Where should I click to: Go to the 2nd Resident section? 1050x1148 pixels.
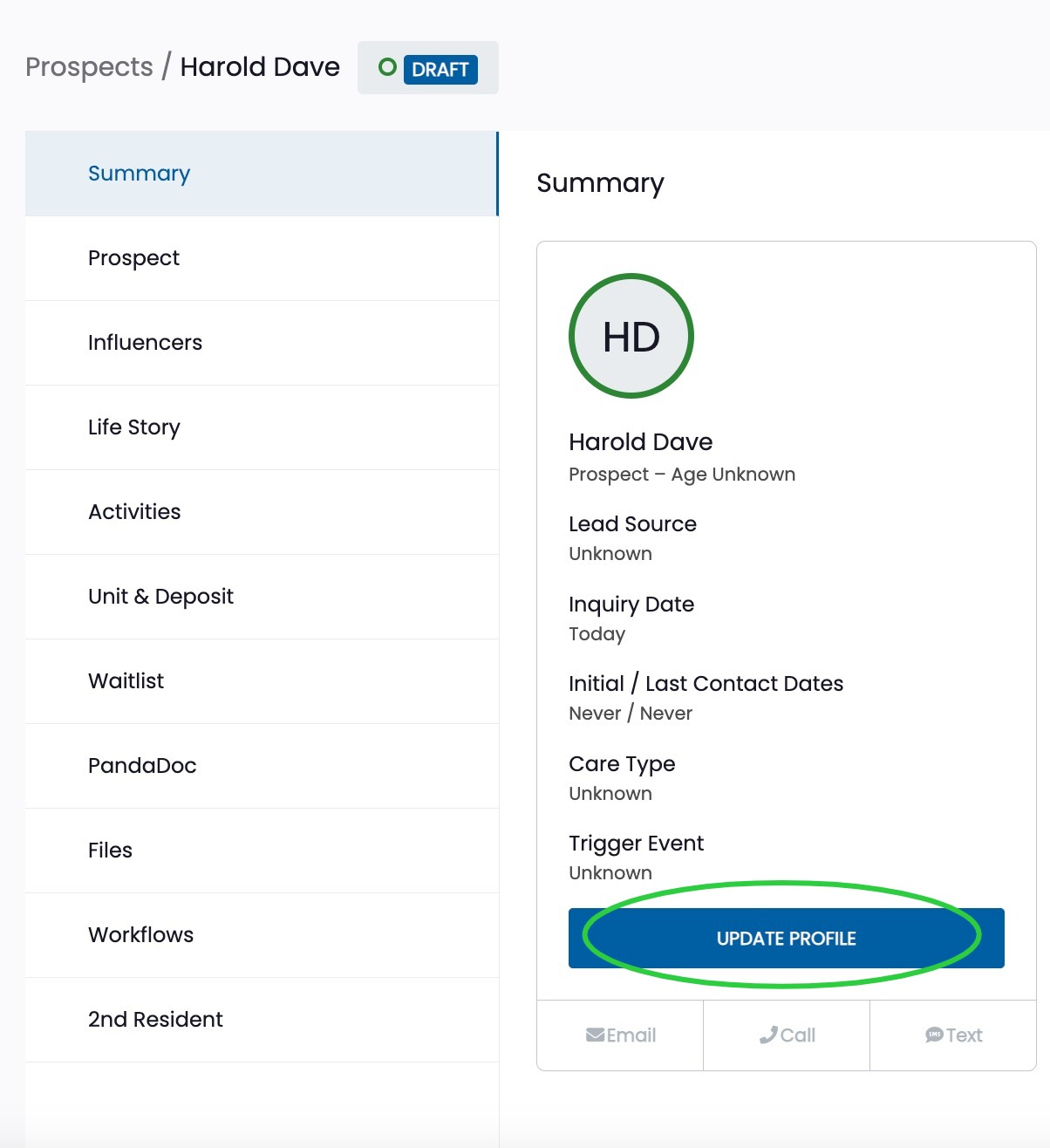(x=262, y=1020)
